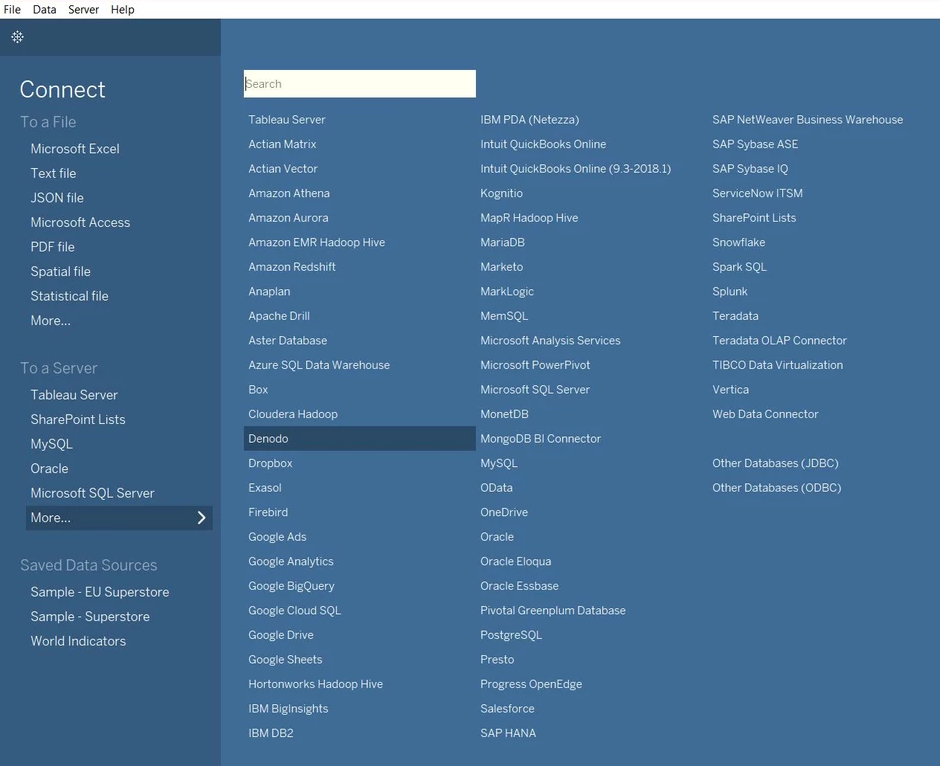Choose Amazon Aurora connector

point(288,218)
